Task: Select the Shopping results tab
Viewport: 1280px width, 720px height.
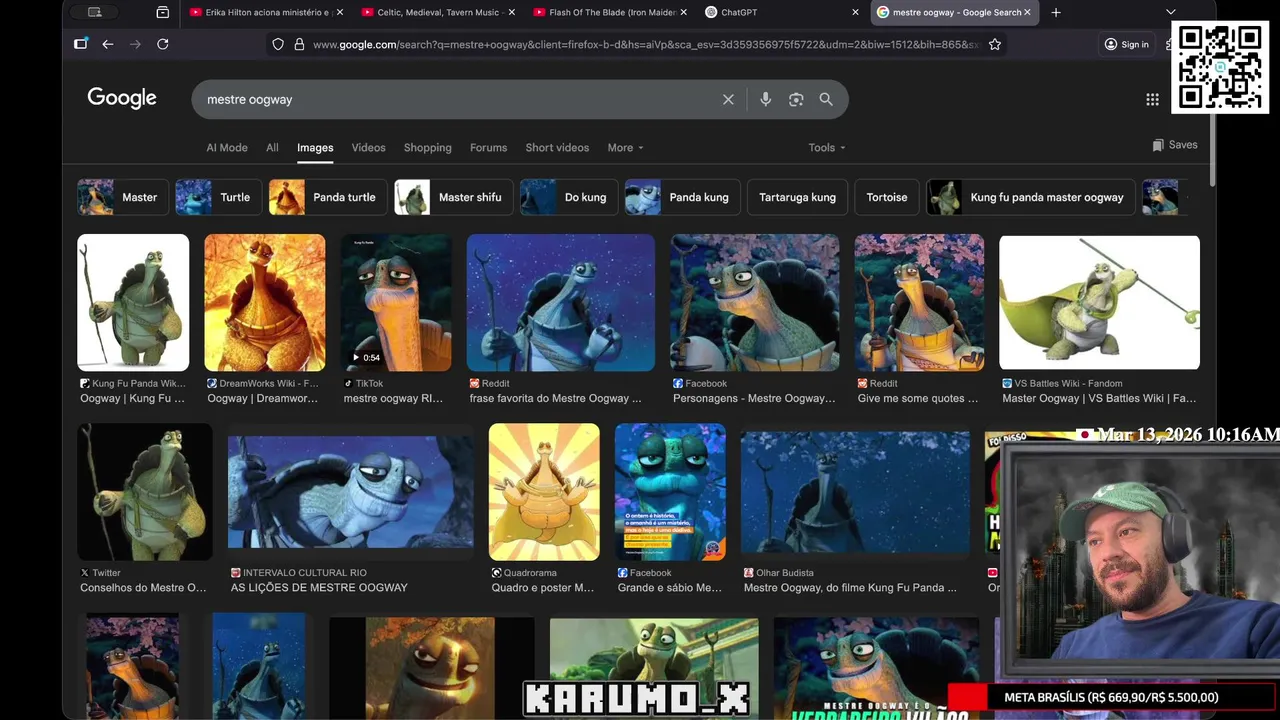Action: point(428,148)
